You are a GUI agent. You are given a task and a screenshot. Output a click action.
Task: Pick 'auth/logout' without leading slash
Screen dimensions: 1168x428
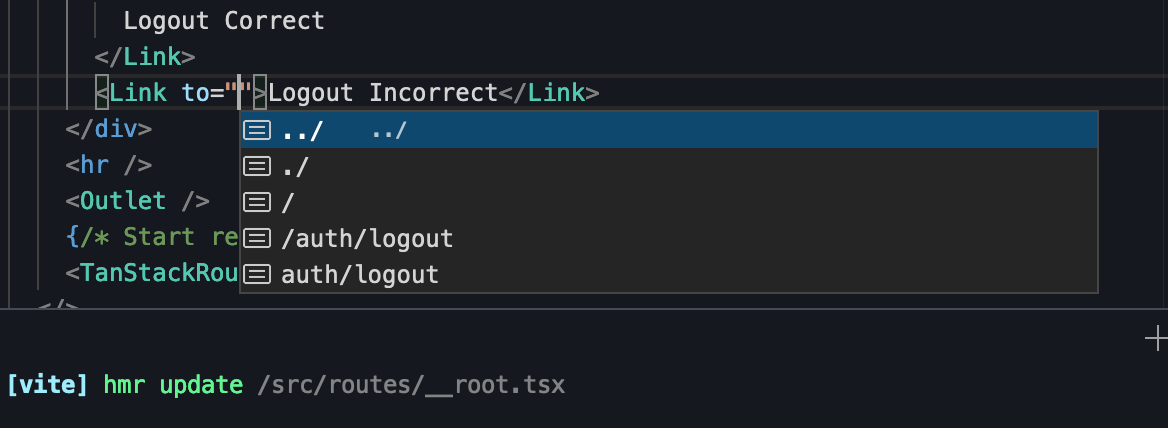668,274
